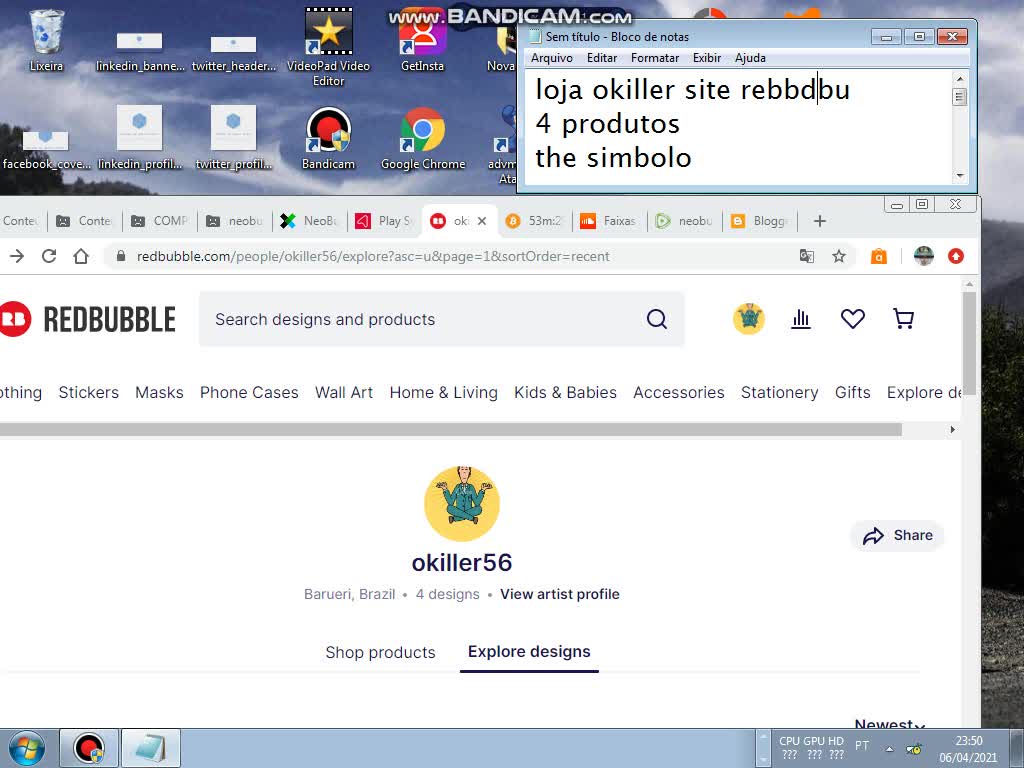Open the Exibir menu in Bloco de notas

click(707, 58)
